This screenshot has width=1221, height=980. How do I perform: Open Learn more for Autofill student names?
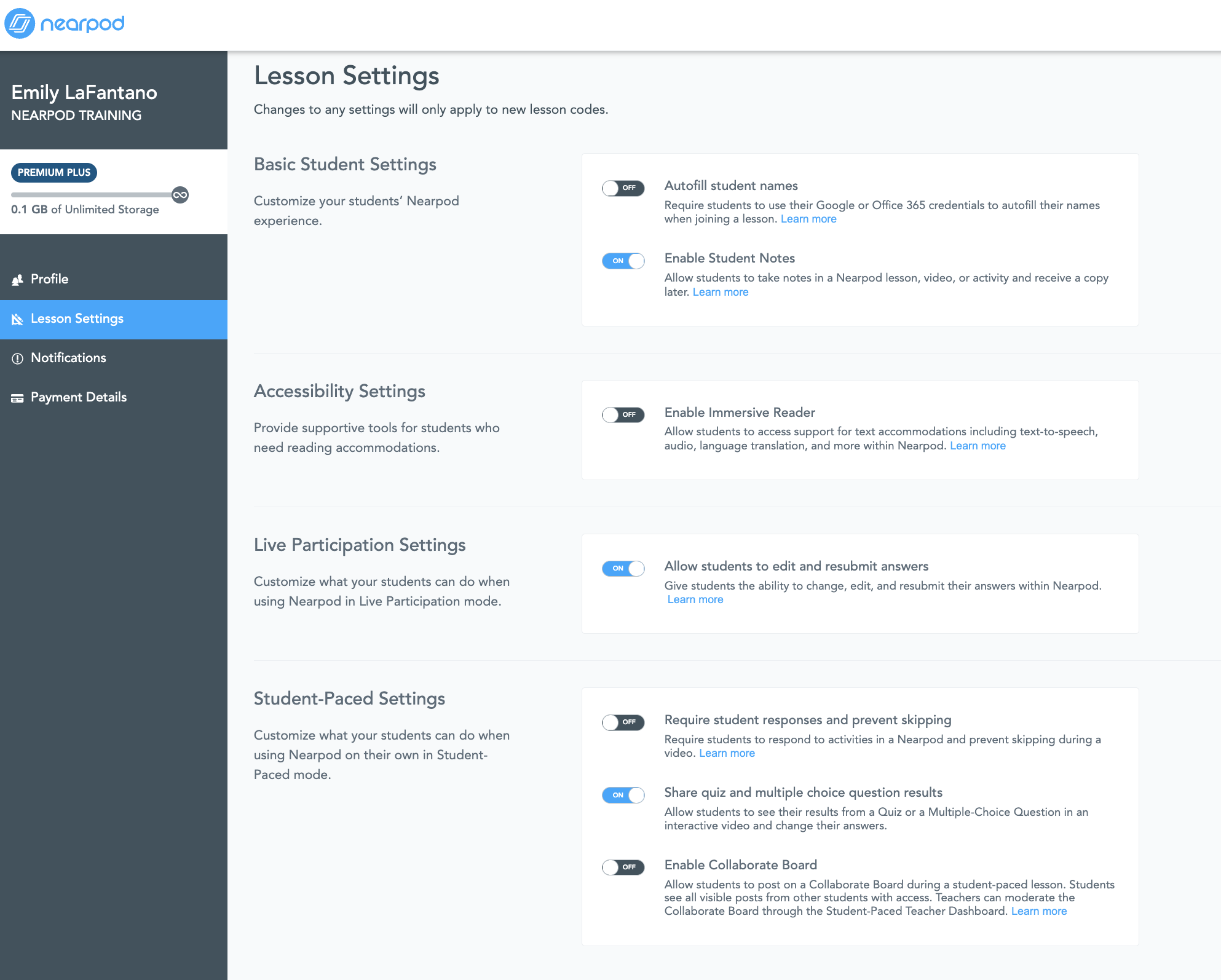click(808, 218)
